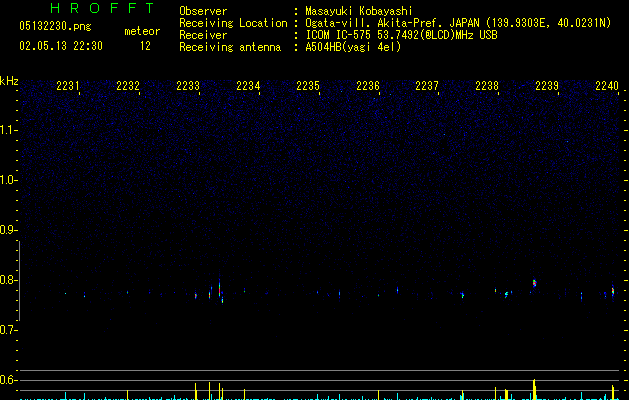Image resolution: width=629 pixels, height=400 pixels.
Task: Click the meteor count value 12
Action: [145, 46]
